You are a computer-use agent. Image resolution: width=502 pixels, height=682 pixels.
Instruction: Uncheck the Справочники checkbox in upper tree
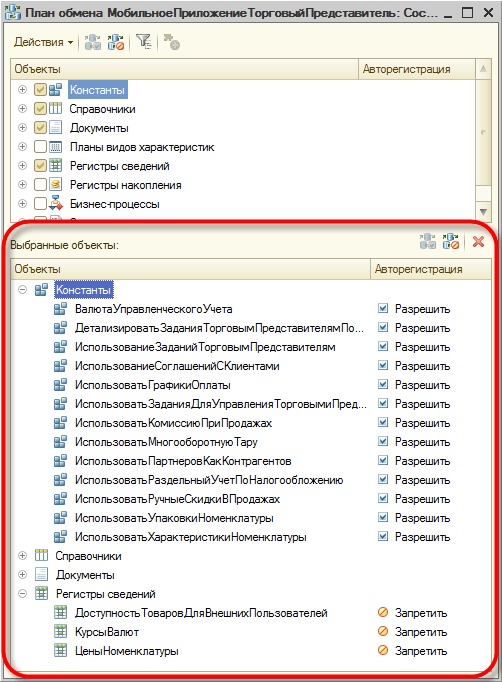click(40, 109)
